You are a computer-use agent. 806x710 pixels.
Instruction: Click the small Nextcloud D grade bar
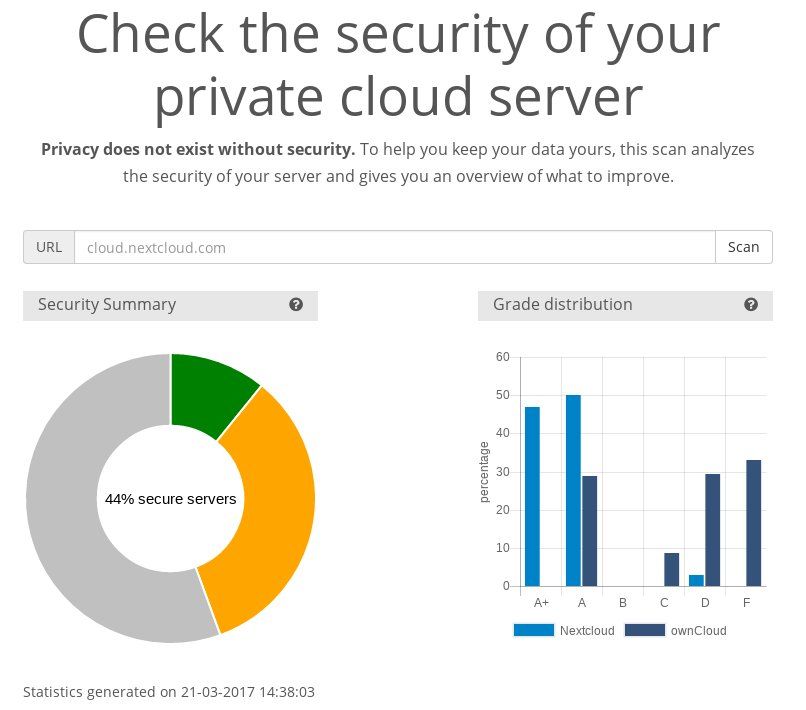point(696,580)
